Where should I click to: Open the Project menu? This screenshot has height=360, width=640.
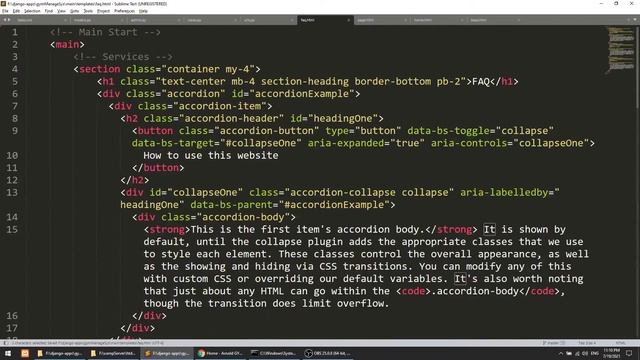[x=103, y=11]
